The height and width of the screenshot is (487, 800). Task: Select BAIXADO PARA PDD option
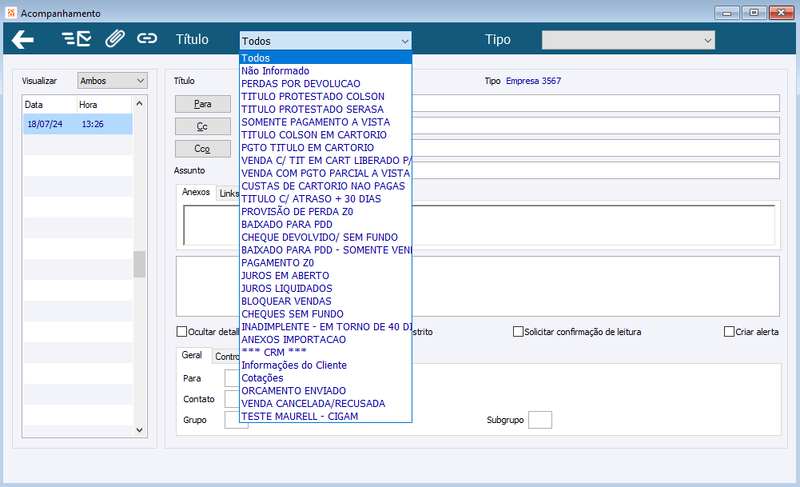point(326,224)
